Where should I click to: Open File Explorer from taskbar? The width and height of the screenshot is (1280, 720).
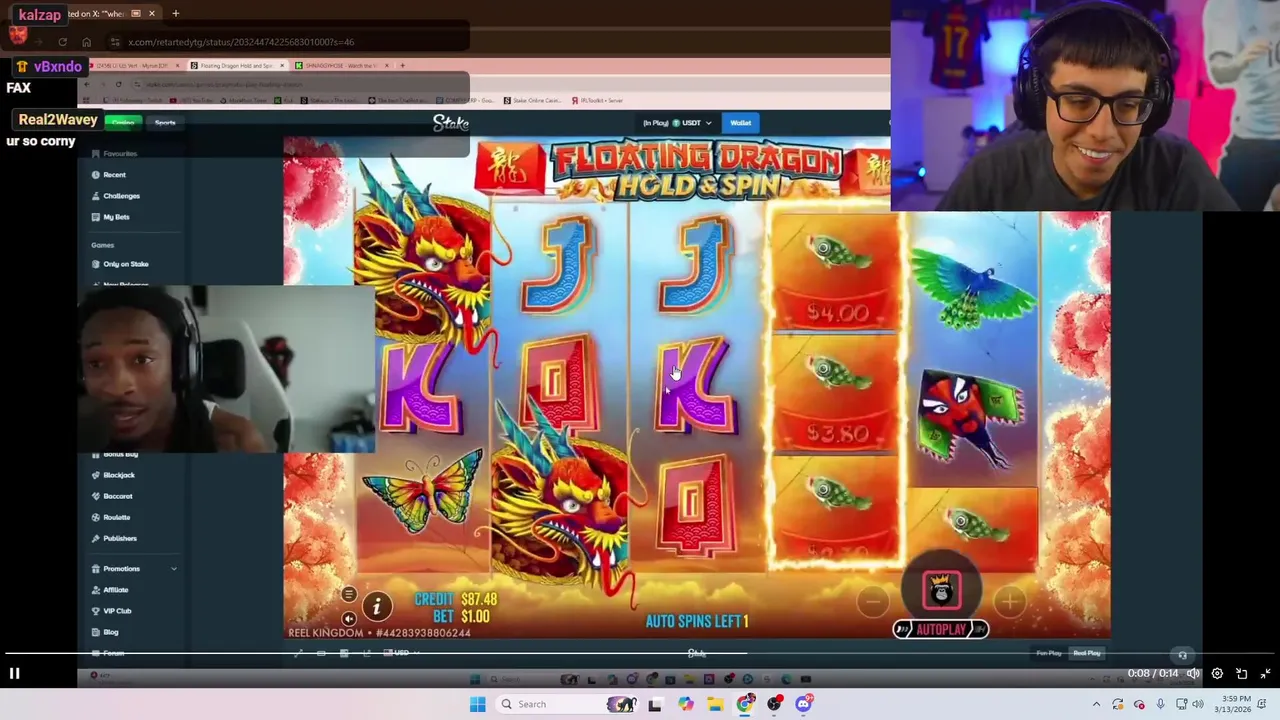point(715,704)
